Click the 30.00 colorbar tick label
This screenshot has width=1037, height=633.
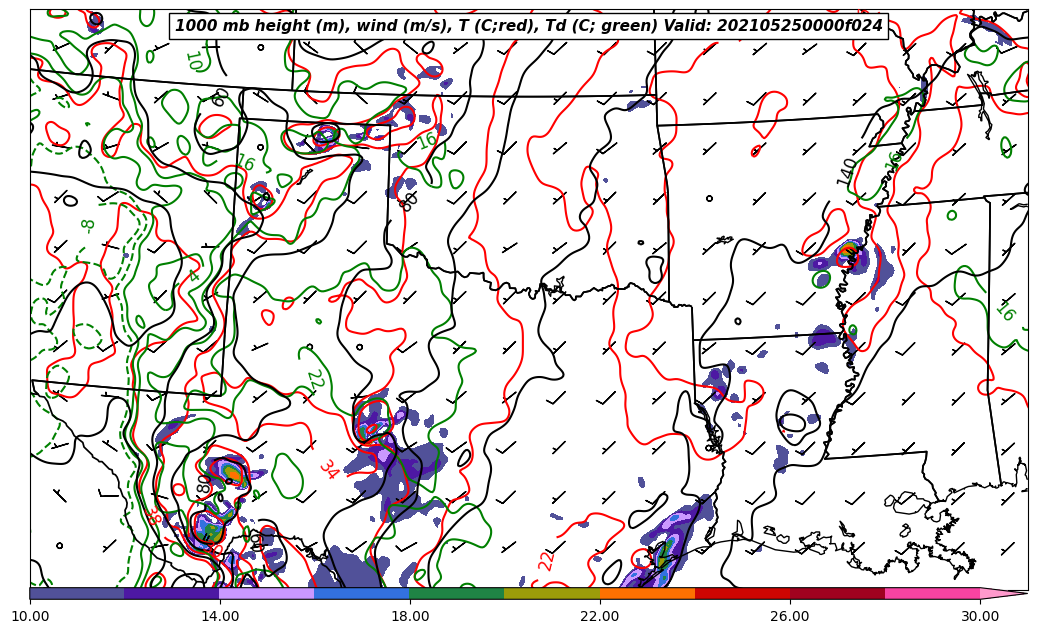tap(980, 617)
